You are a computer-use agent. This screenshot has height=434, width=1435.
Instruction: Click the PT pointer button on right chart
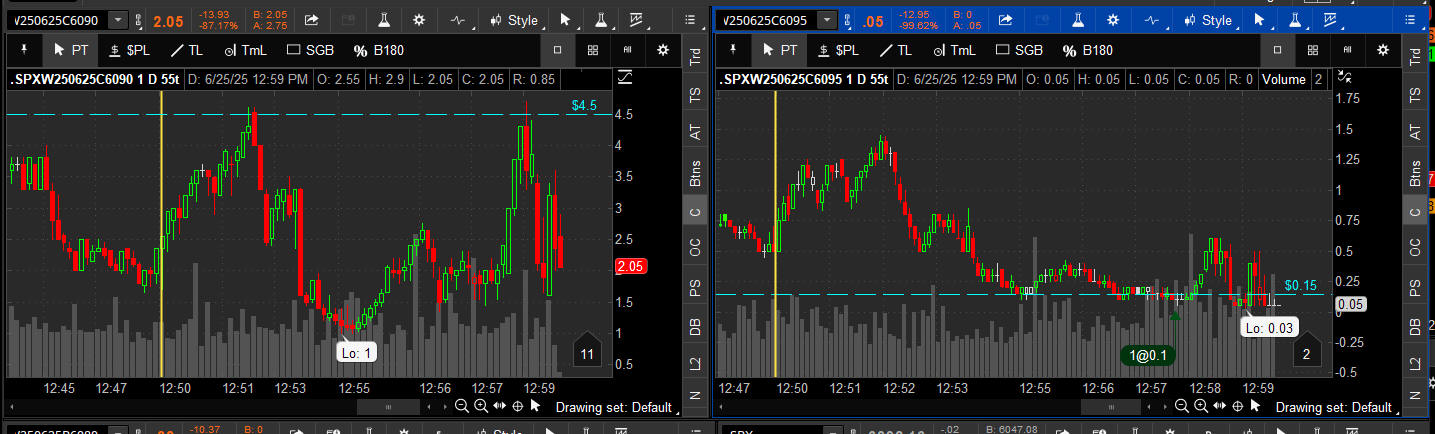[x=778, y=50]
